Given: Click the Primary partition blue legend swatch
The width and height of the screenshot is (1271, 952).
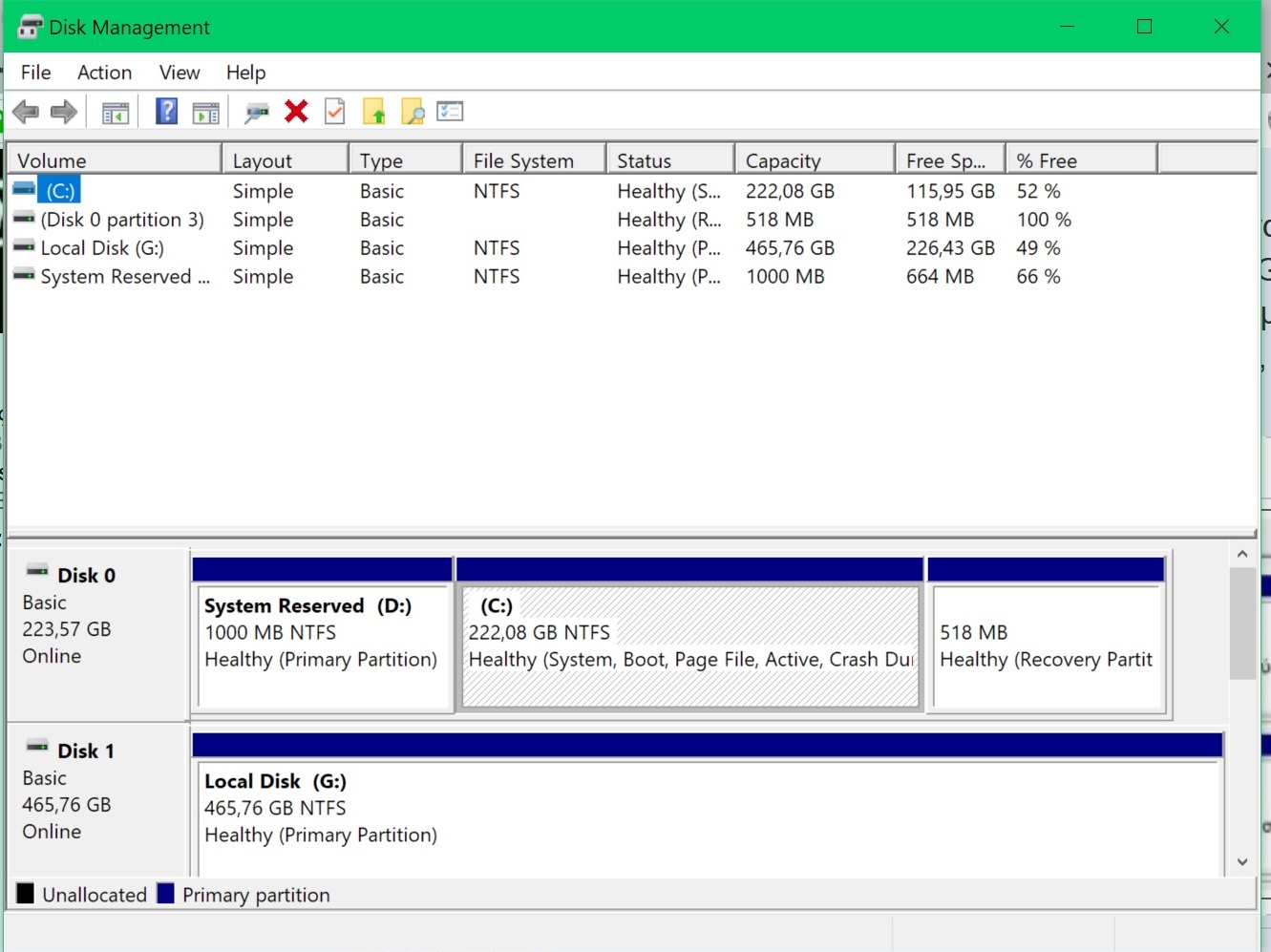Looking at the screenshot, I should (166, 894).
